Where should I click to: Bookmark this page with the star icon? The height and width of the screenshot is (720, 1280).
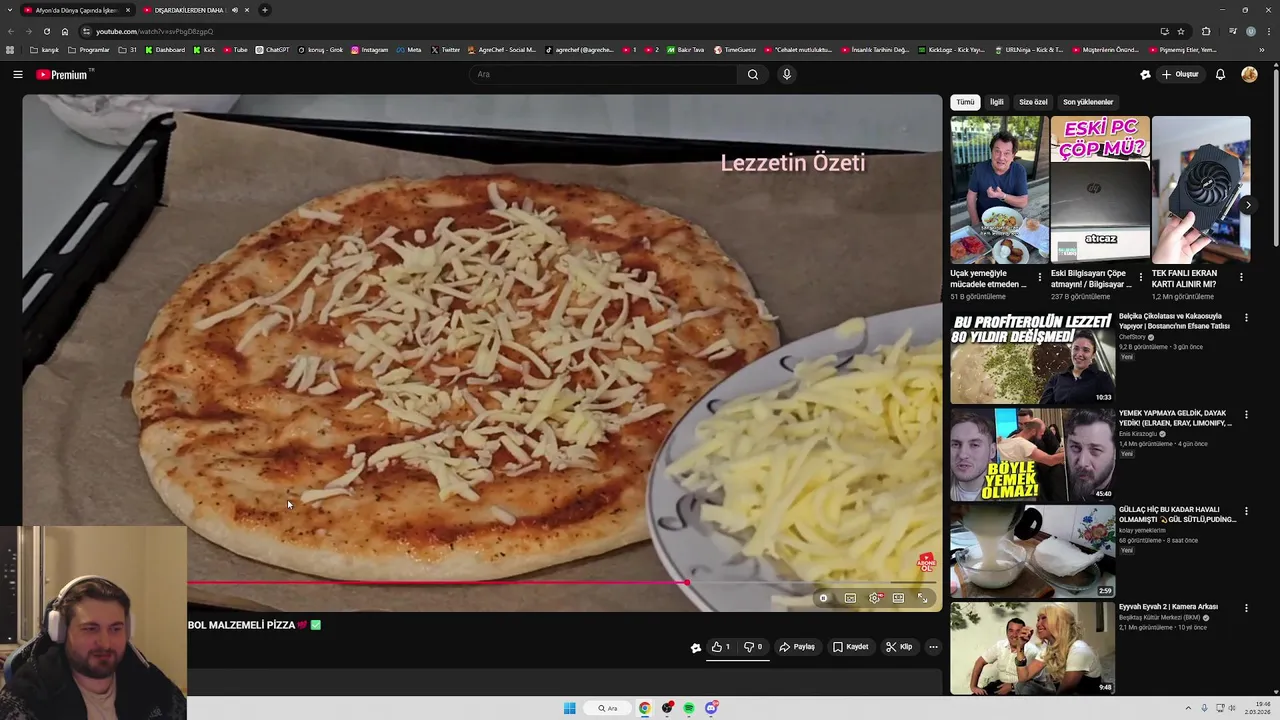click(1181, 31)
